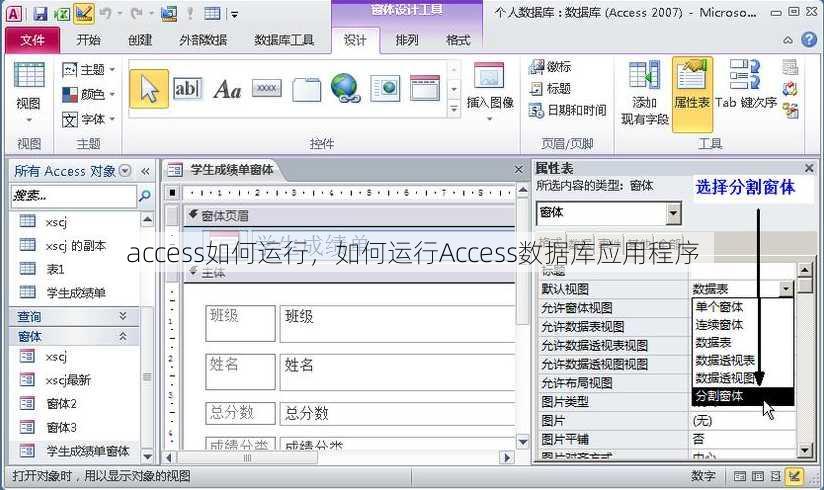Click the Title (标题) button
Image resolution: width=824 pixels, height=490 pixels.
(x=550, y=88)
